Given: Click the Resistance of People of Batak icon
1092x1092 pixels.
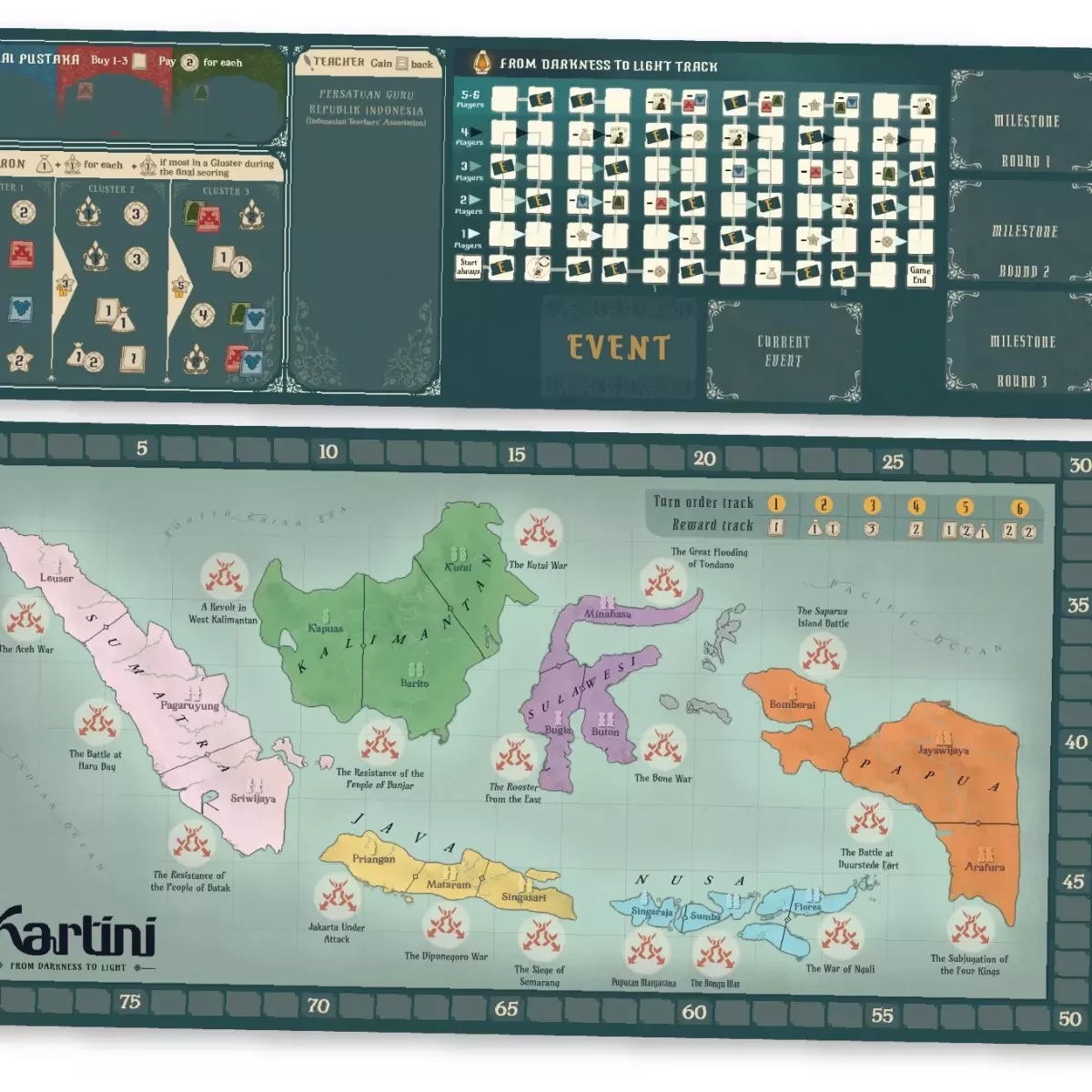Looking at the screenshot, I should (191, 844).
